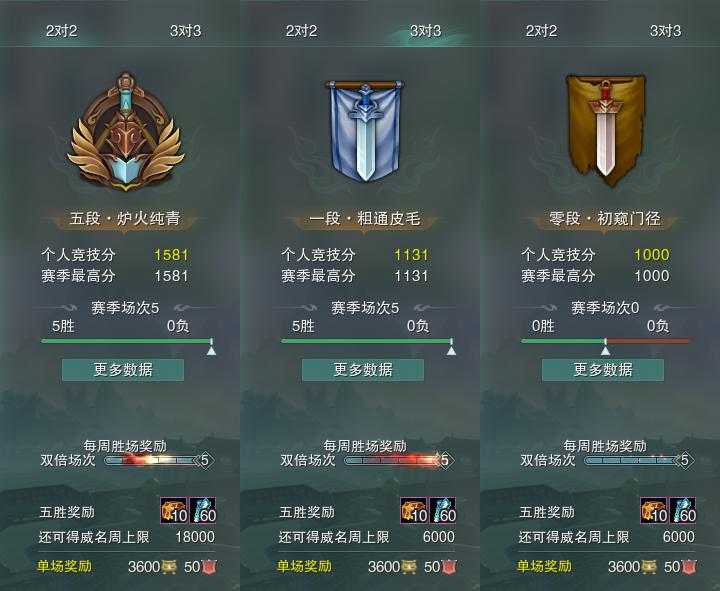The width and height of the screenshot is (720, 591).
Task: Select highlighted 3对3 tab in middle panel
Action: click(425, 31)
